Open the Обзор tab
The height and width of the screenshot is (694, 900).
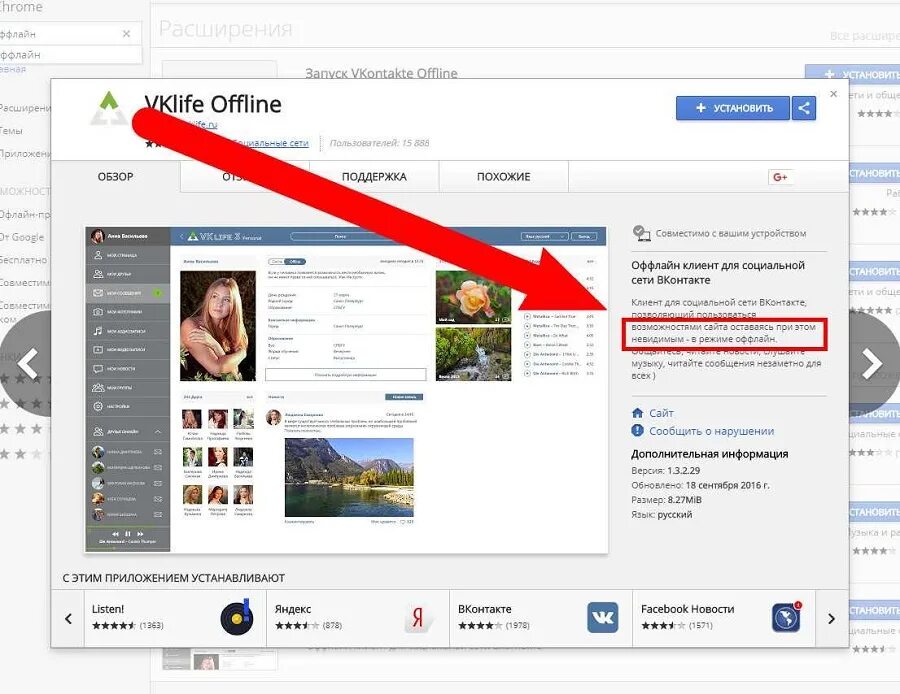click(115, 177)
